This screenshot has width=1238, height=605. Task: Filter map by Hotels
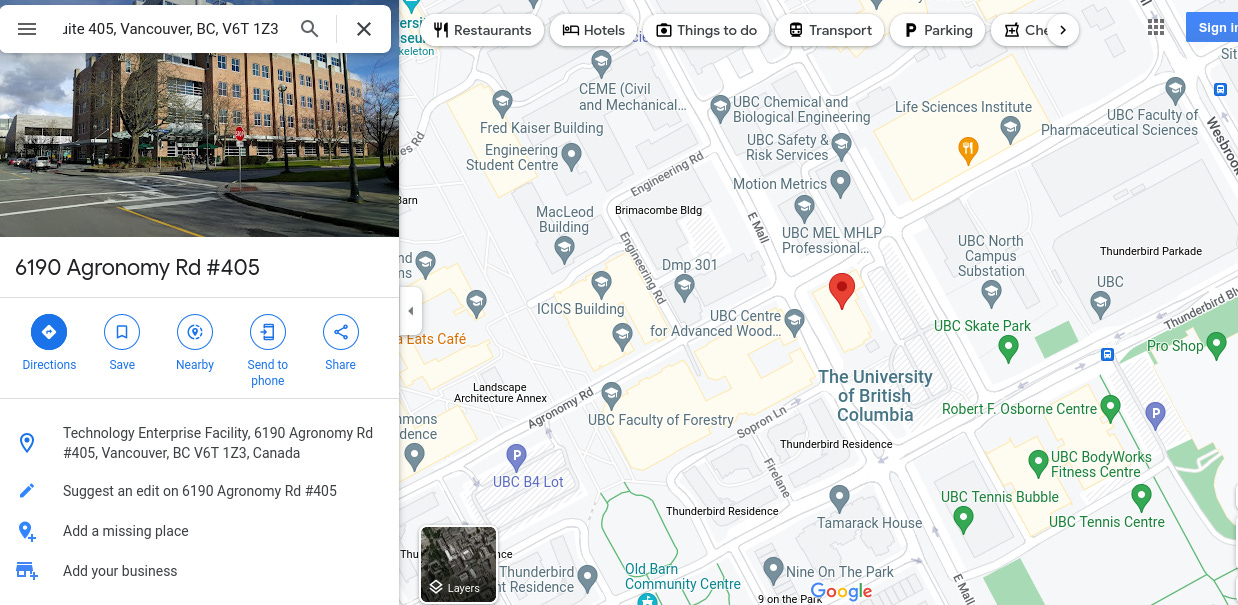coord(594,30)
